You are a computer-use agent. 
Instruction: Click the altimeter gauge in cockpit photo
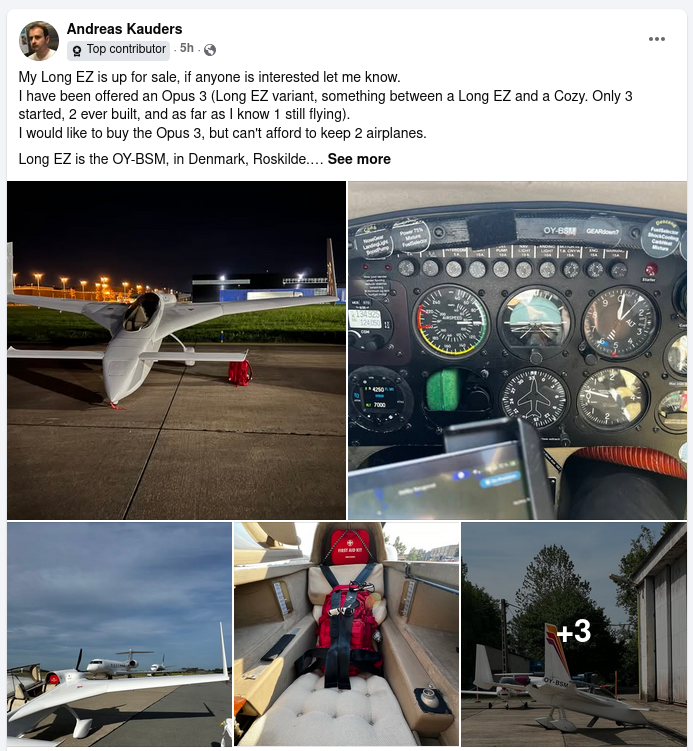coord(620,323)
